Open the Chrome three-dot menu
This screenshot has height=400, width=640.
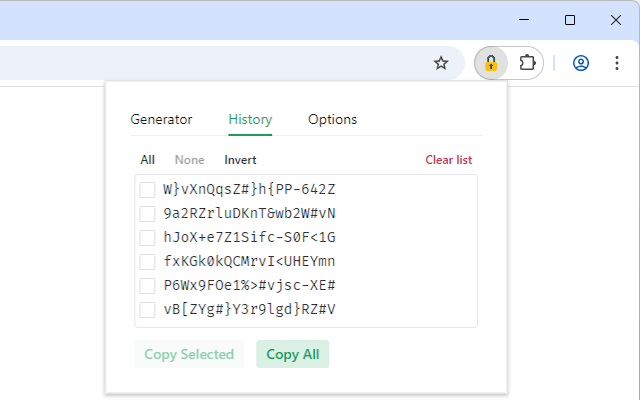point(616,63)
